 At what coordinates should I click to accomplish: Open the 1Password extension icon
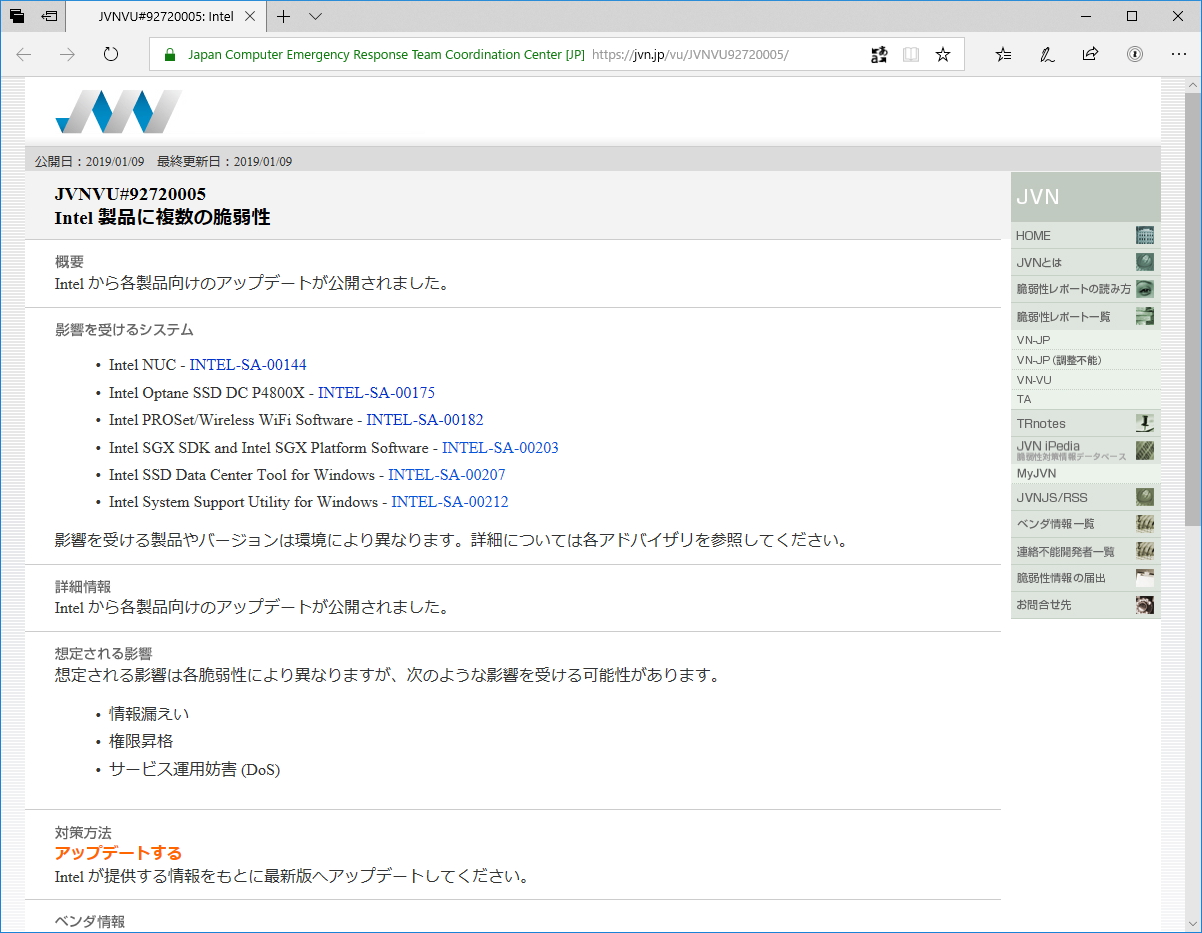pyautogui.click(x=1135, y=54)
